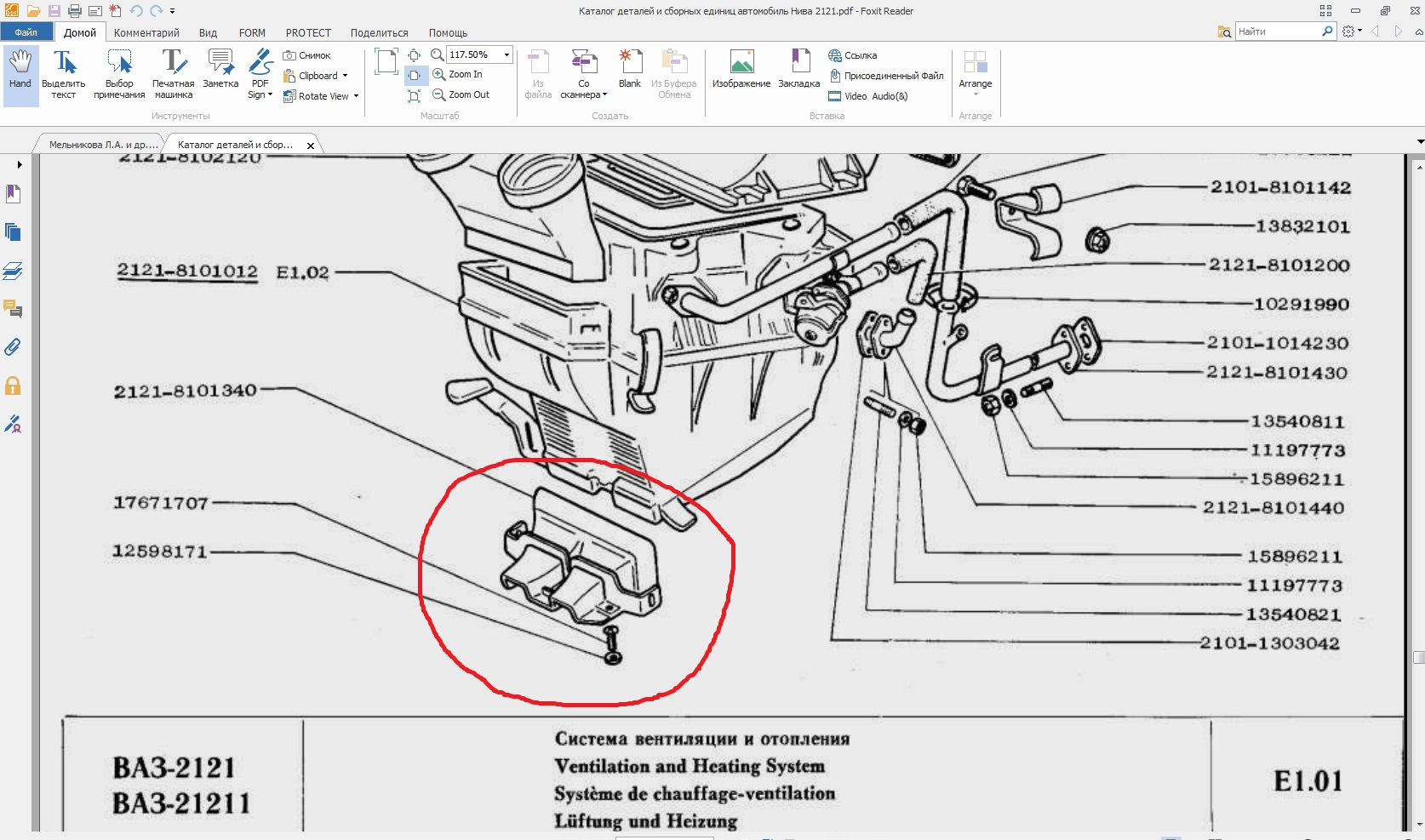Attach a Присоединенный Файл
The height and width of the screenshot is (840, 1425).
point(886,76)
